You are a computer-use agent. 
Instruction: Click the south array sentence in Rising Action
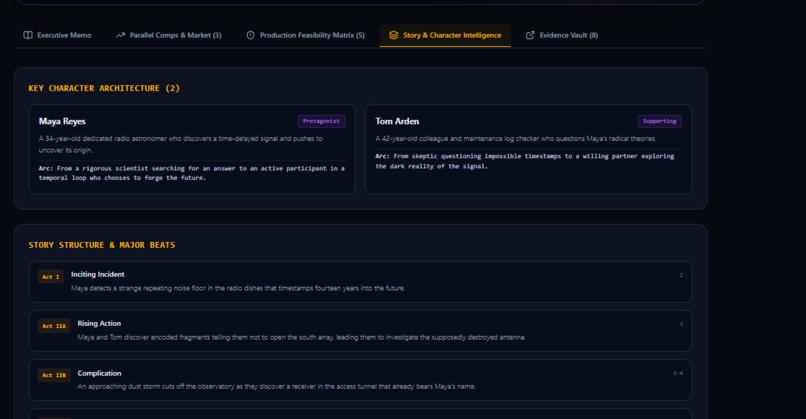coord(302,338)
